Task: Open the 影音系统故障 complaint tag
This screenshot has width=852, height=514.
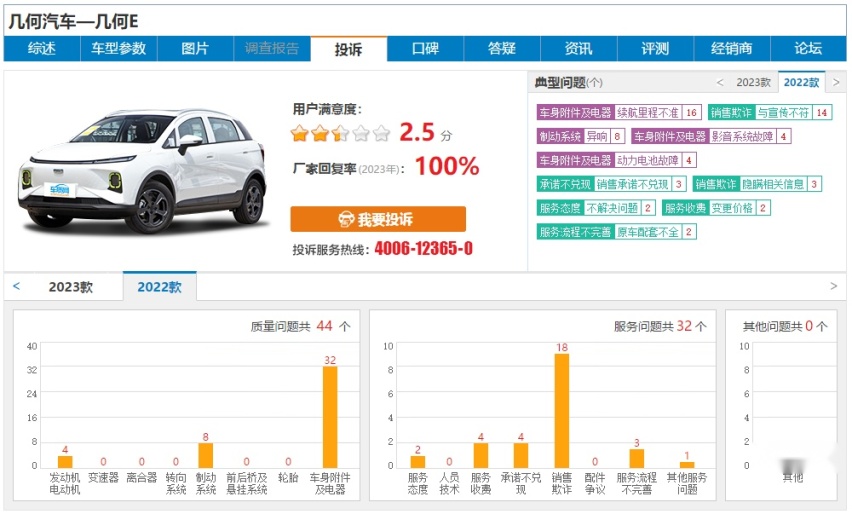Action: 711,136
